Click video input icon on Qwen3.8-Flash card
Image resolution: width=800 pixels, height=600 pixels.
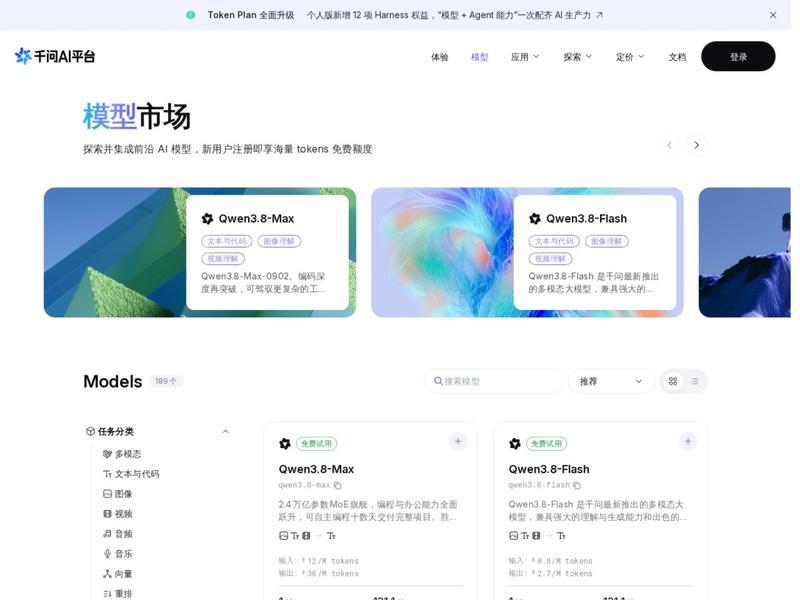(x=536, y=536)
